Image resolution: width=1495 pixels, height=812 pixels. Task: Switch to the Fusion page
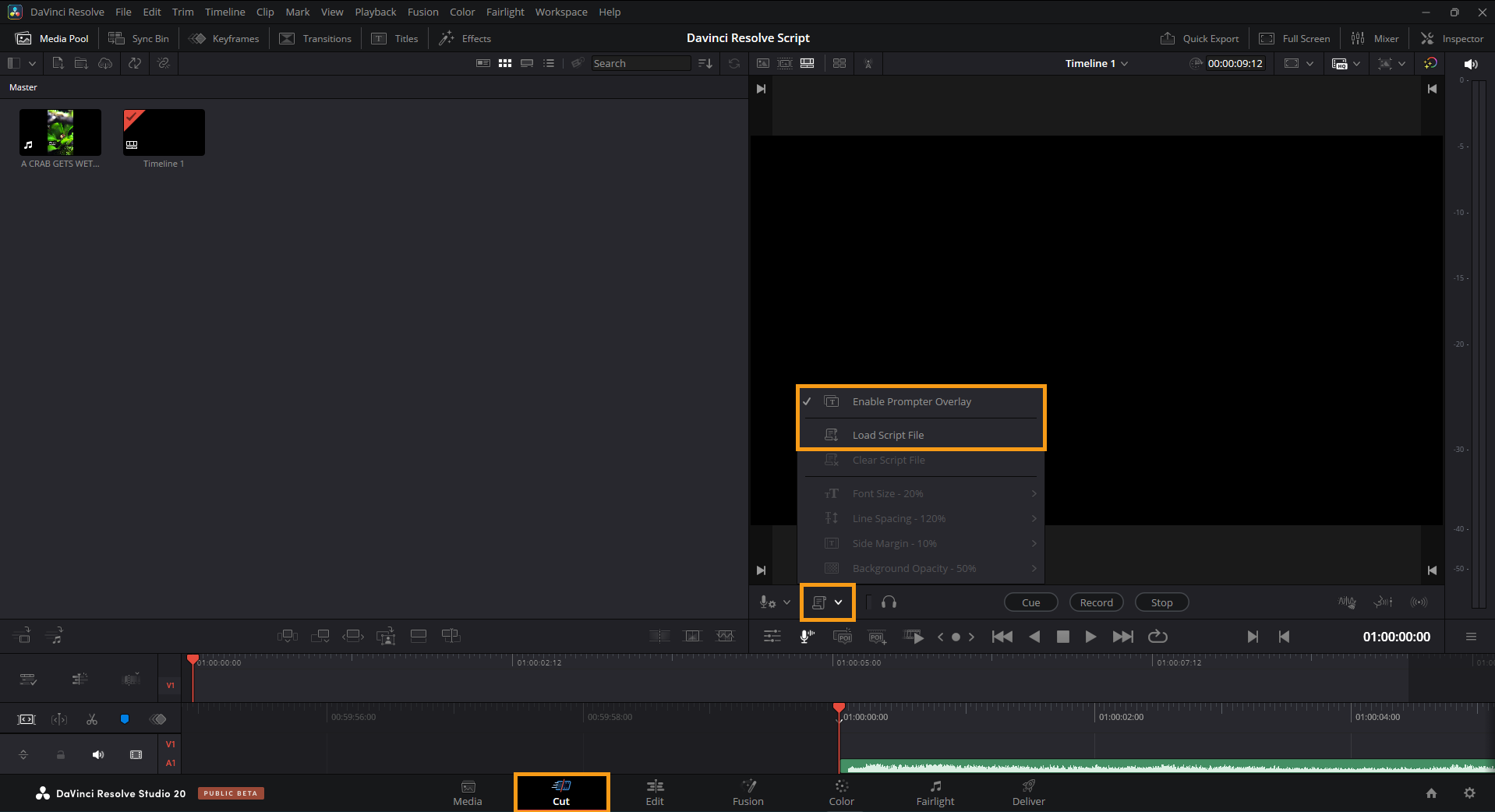(748, 793)
